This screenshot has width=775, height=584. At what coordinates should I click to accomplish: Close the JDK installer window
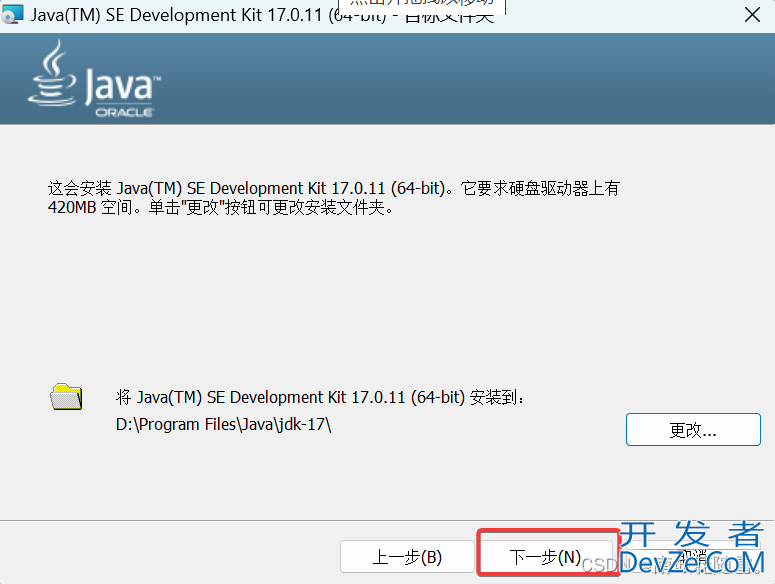point(752,15)
